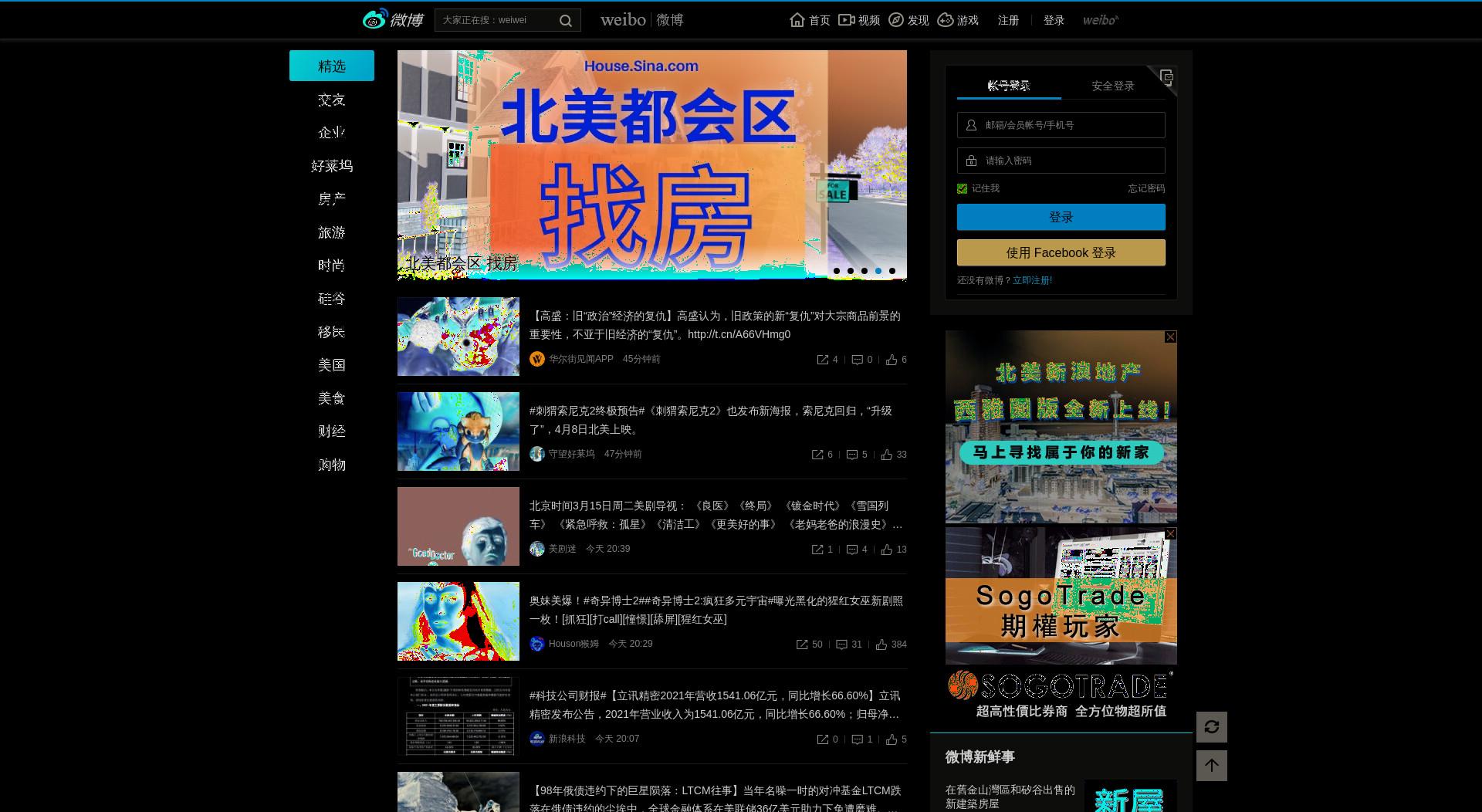1482x812 pixels.
Task: Click the 北美新浪地产 ad image
Action: [1061, 427]
